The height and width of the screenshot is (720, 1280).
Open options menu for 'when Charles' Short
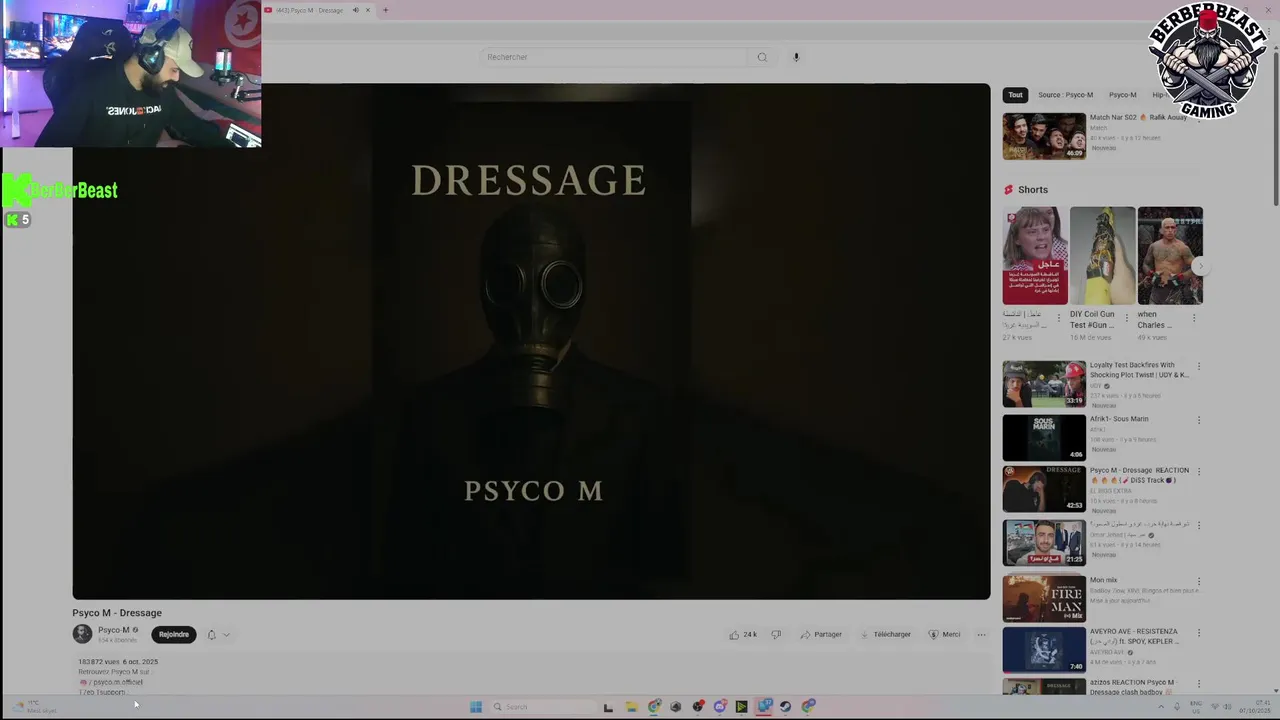(x=1193, y=318)
